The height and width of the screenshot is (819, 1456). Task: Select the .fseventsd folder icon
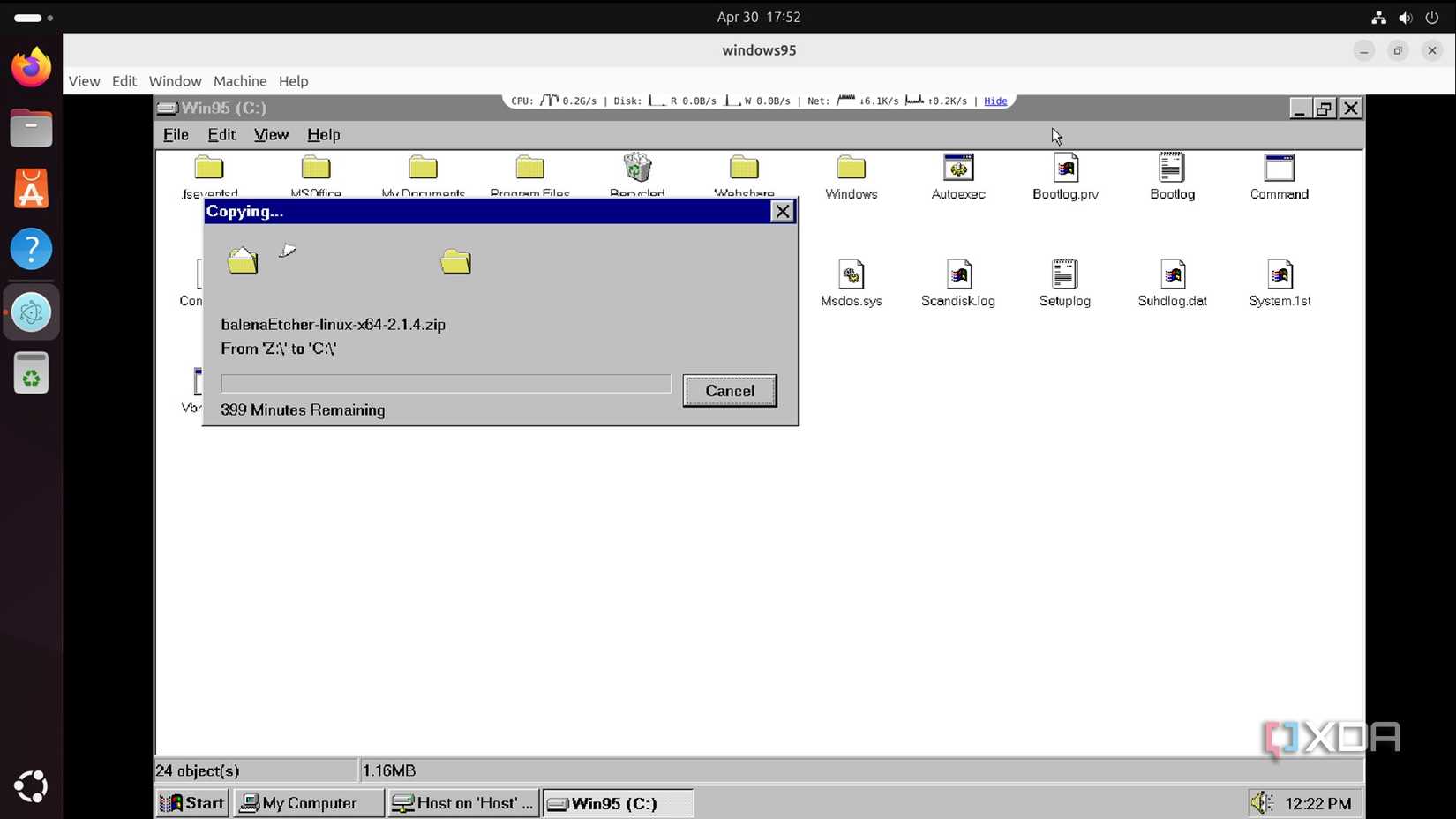[x=209, y=168]
